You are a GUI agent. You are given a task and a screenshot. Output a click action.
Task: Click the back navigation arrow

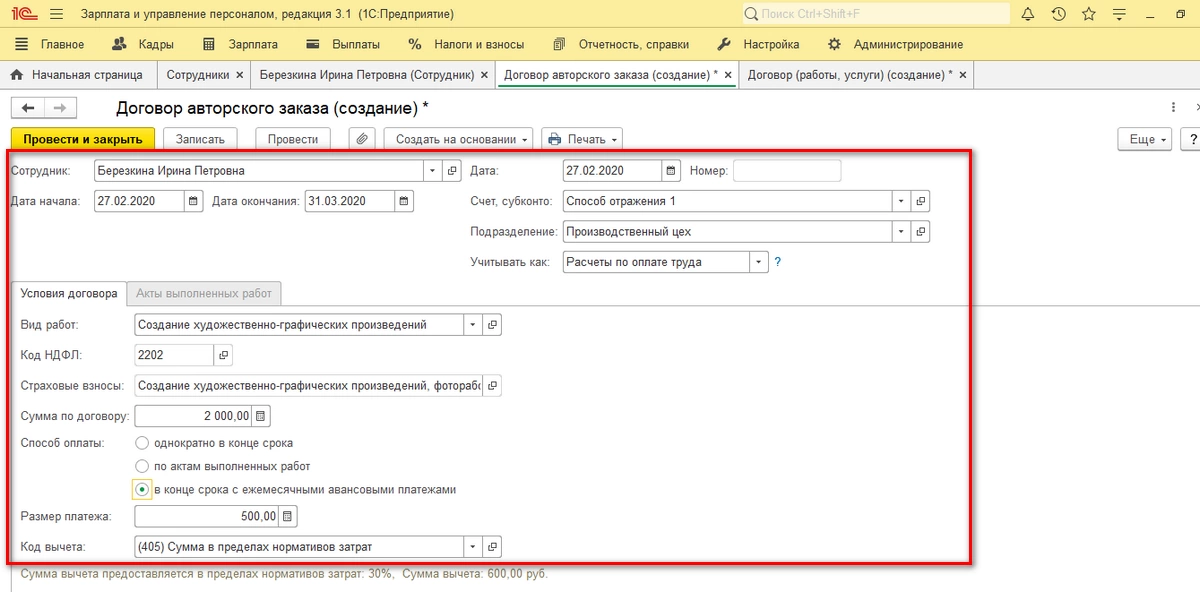pyautogui.click(x=28, y=108)
